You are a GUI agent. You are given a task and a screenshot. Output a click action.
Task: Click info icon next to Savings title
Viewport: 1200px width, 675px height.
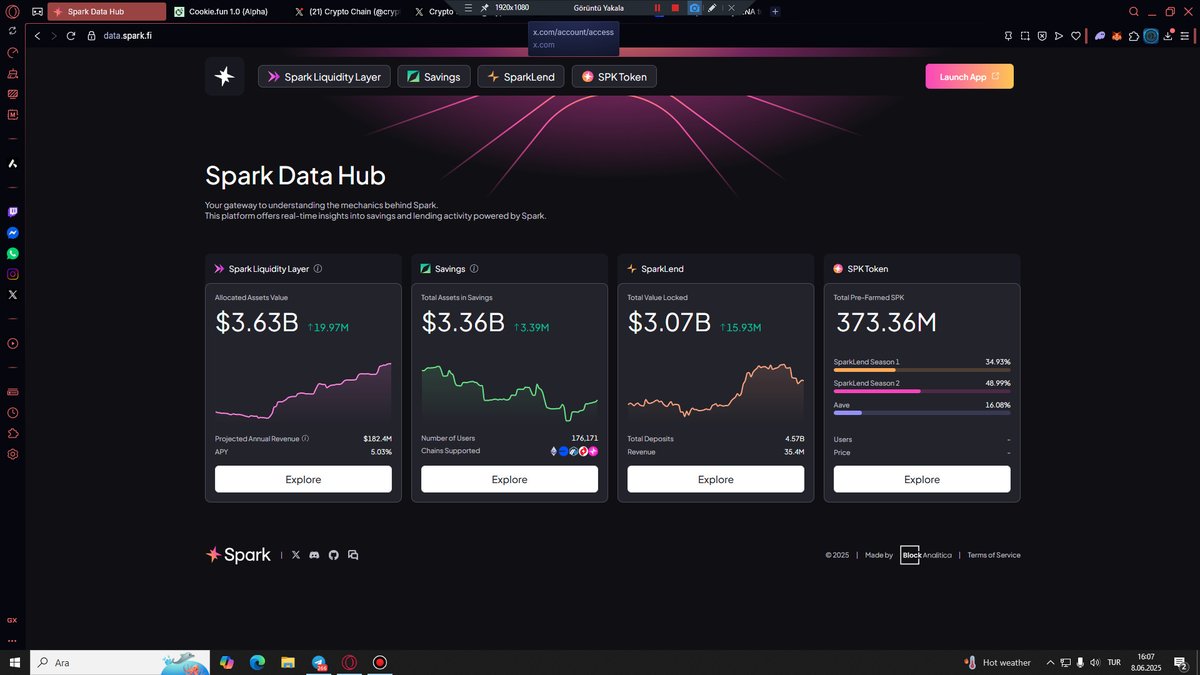click(x=474, y=269)
